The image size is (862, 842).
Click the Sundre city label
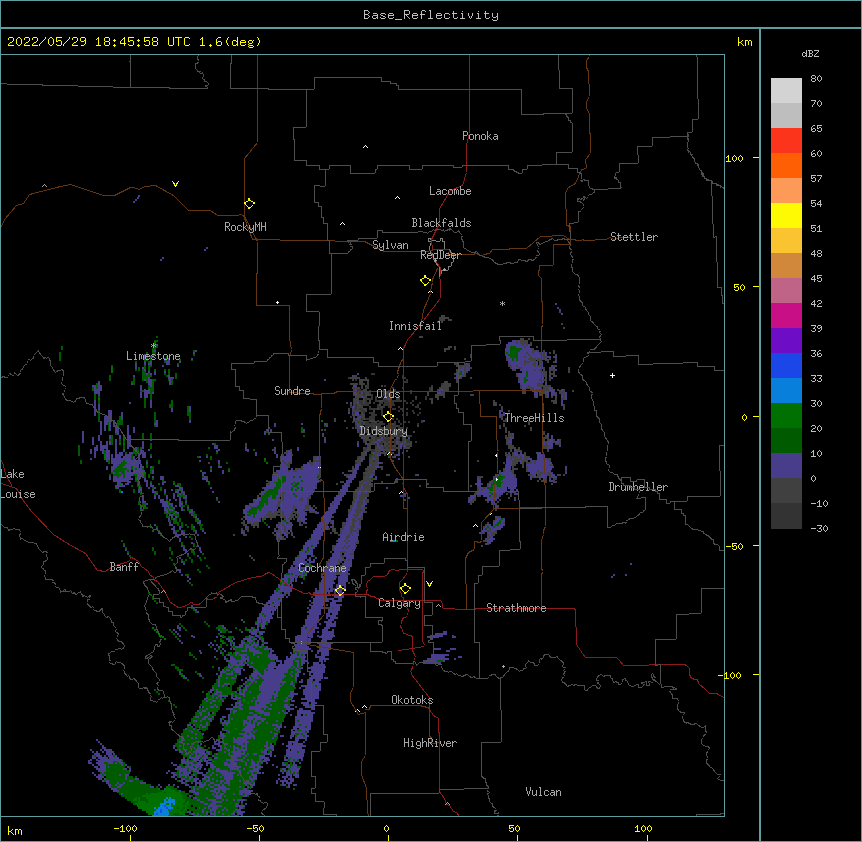point(292,391)
